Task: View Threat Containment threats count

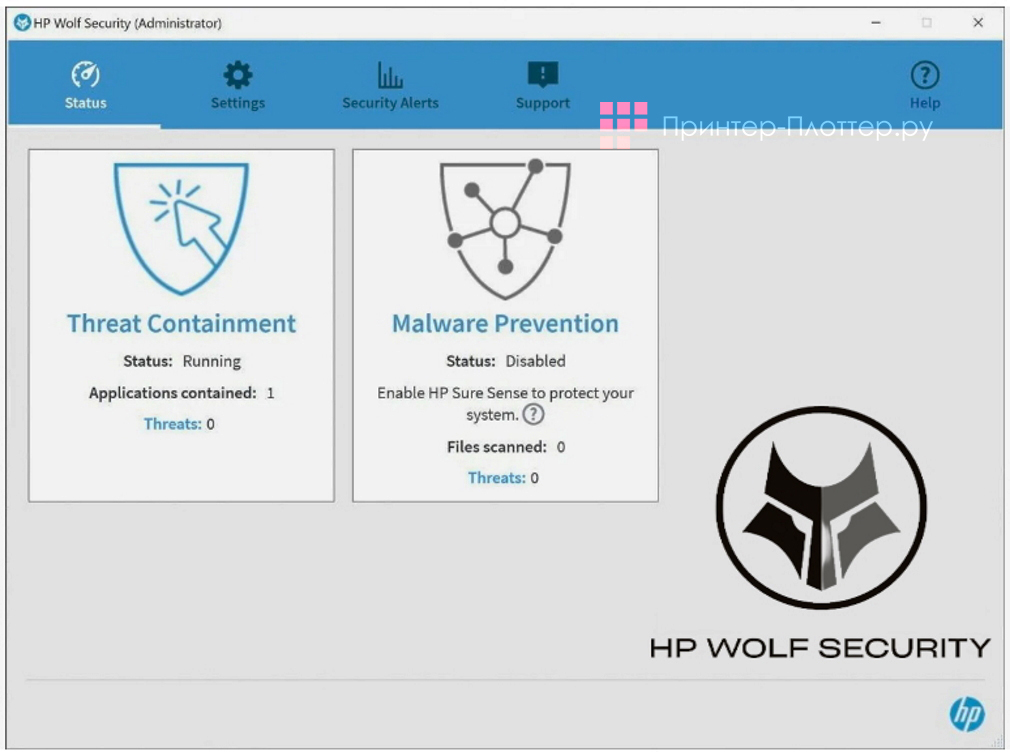Action: [x=180, y=423]
